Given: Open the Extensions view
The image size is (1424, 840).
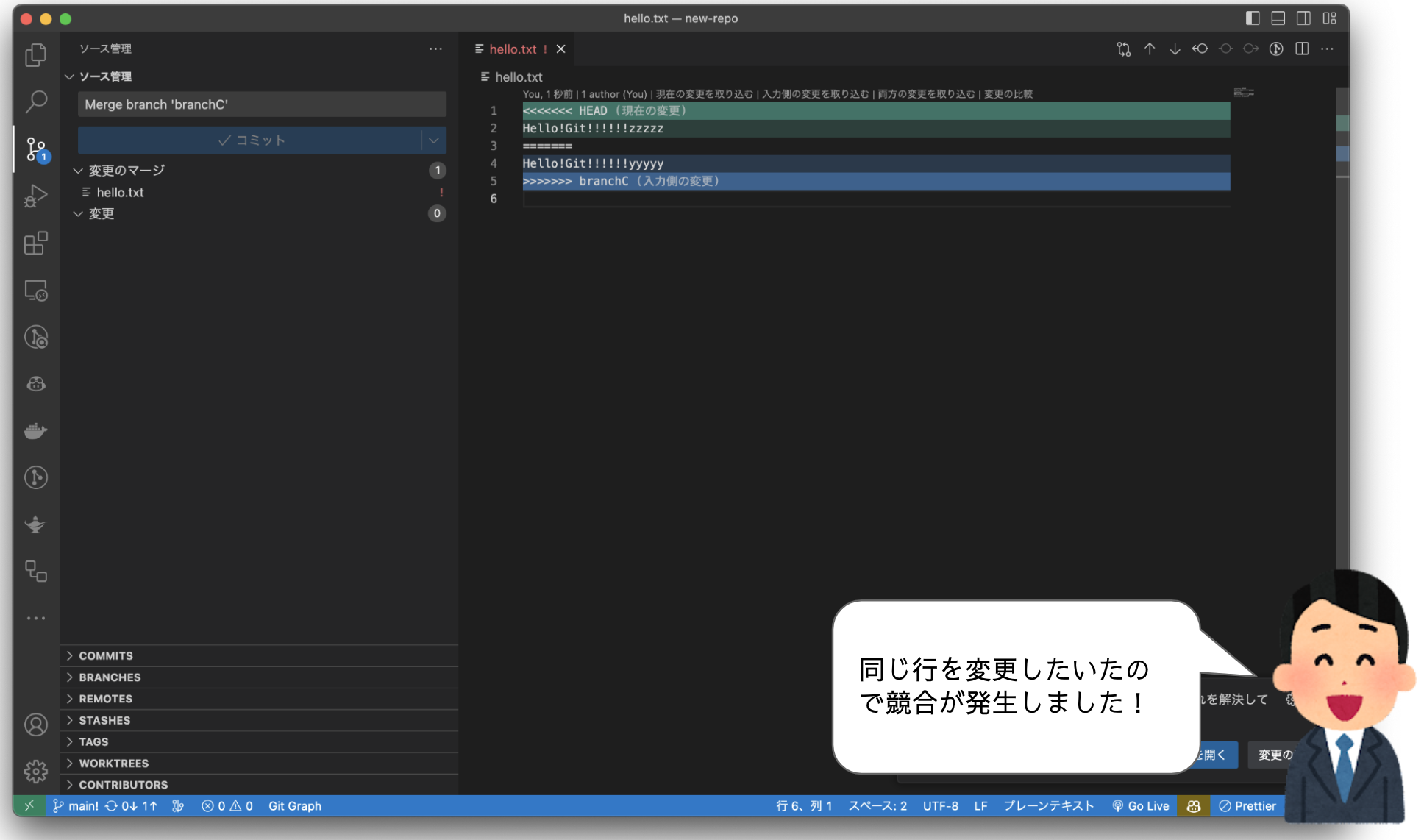Looking at the screenshot, I should click(35, 243).
